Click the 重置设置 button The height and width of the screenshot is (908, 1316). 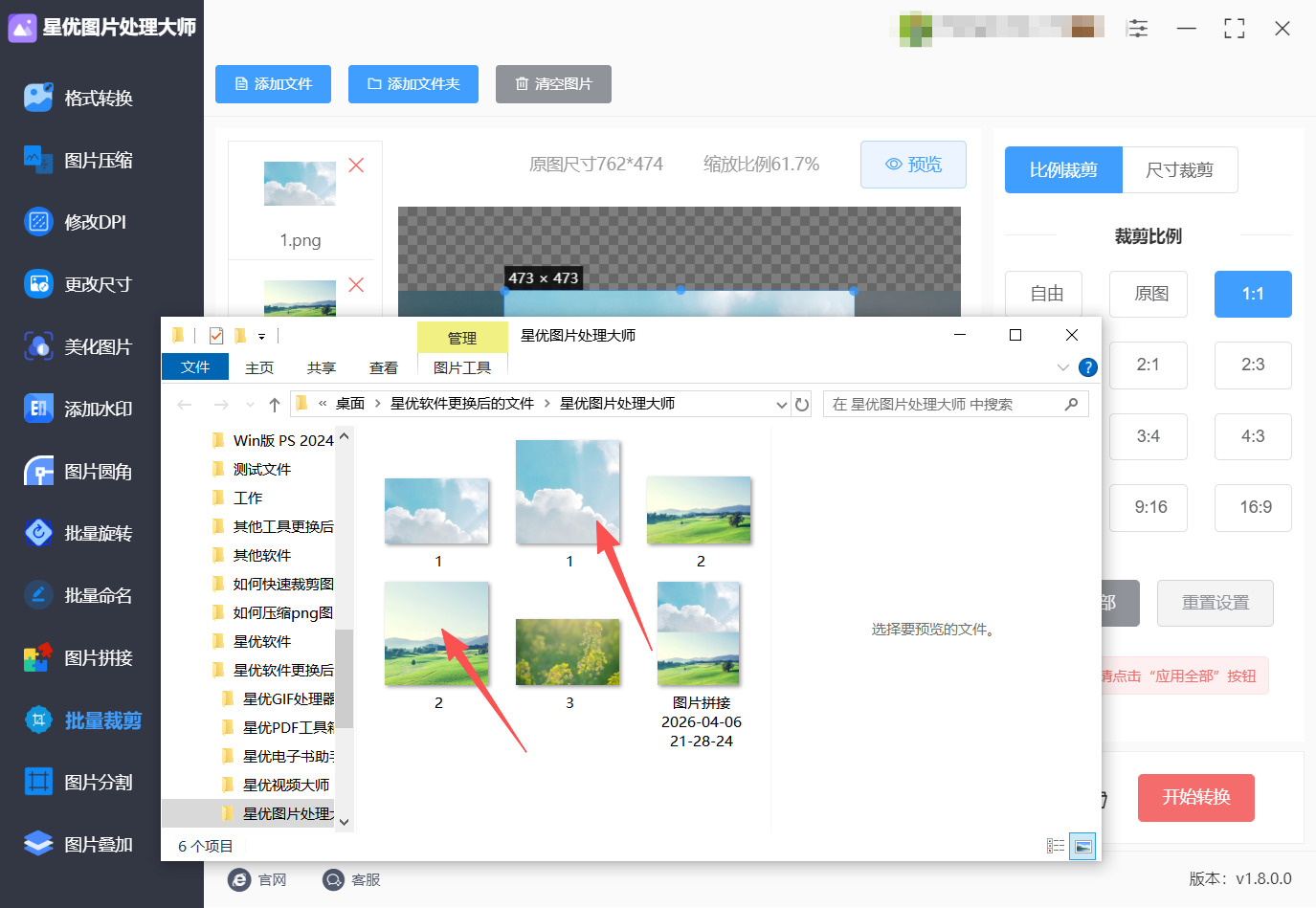coord(1216,603)
